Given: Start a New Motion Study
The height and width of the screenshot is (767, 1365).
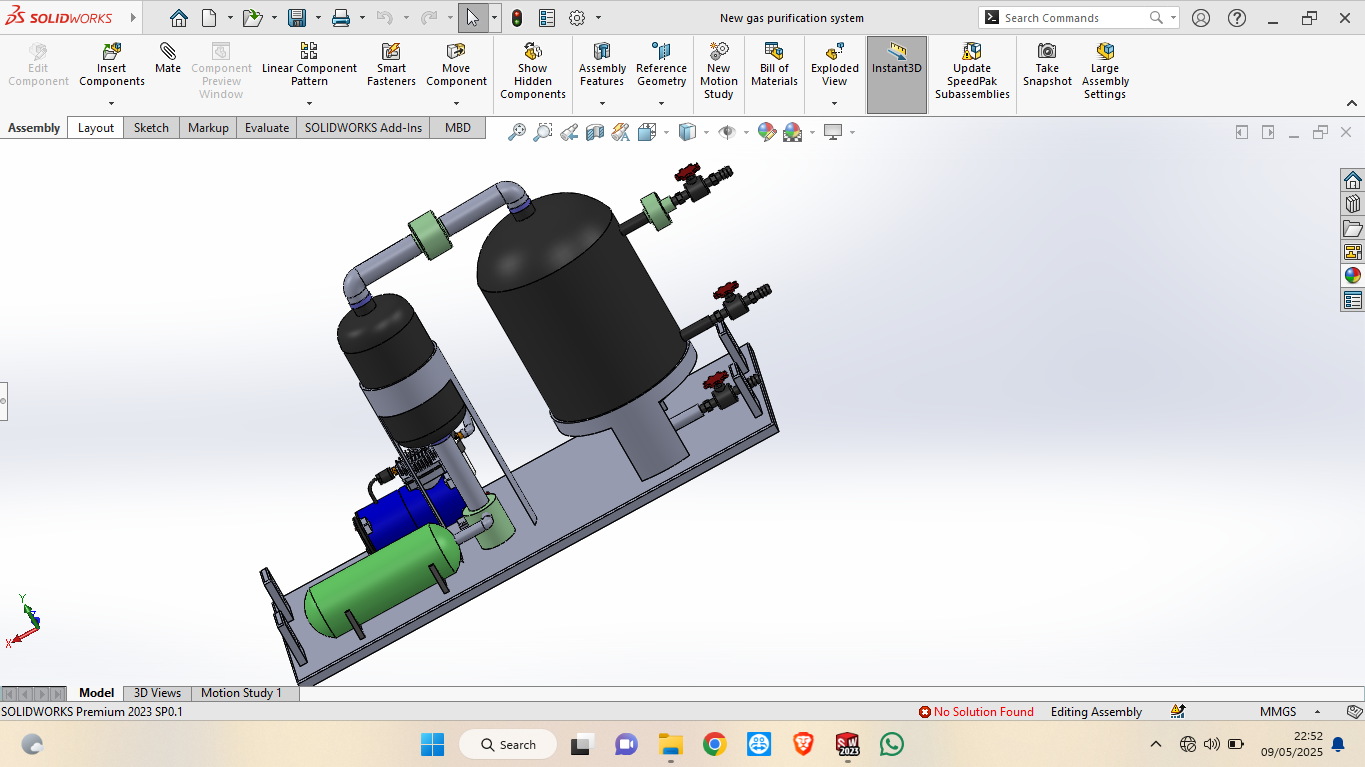Looking at the screenshot, I should tap(719, 71).
